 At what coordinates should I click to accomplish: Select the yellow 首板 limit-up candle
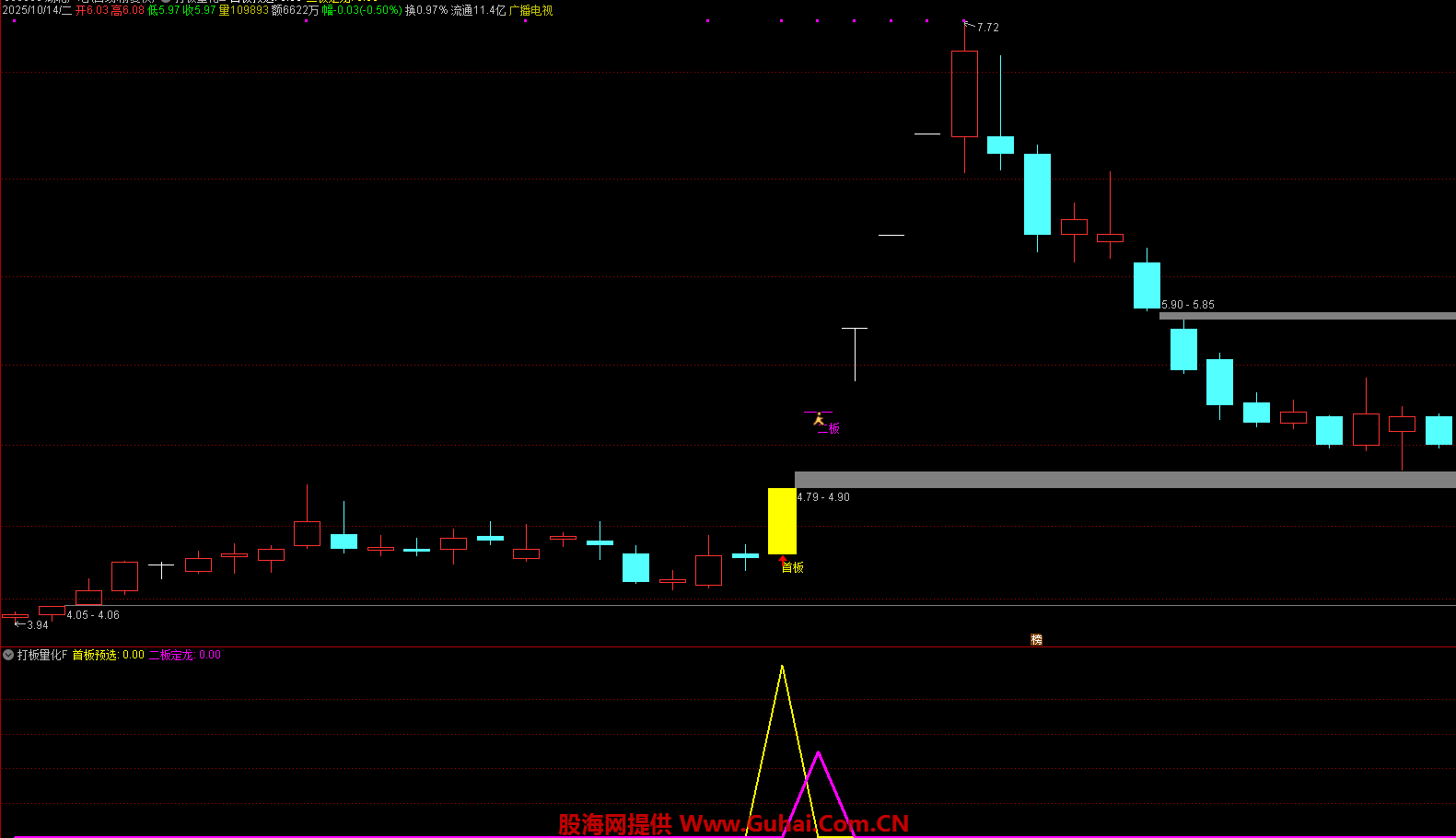coord(782,520)
